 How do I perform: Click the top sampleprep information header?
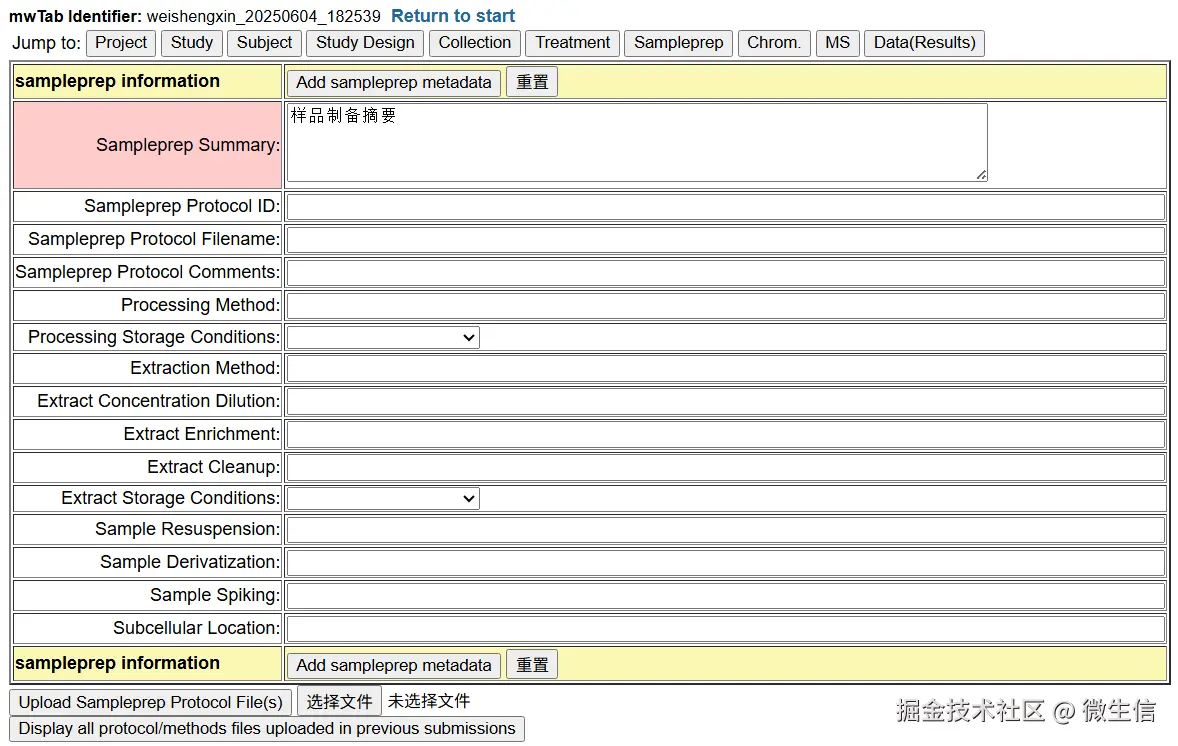(117, 81)
